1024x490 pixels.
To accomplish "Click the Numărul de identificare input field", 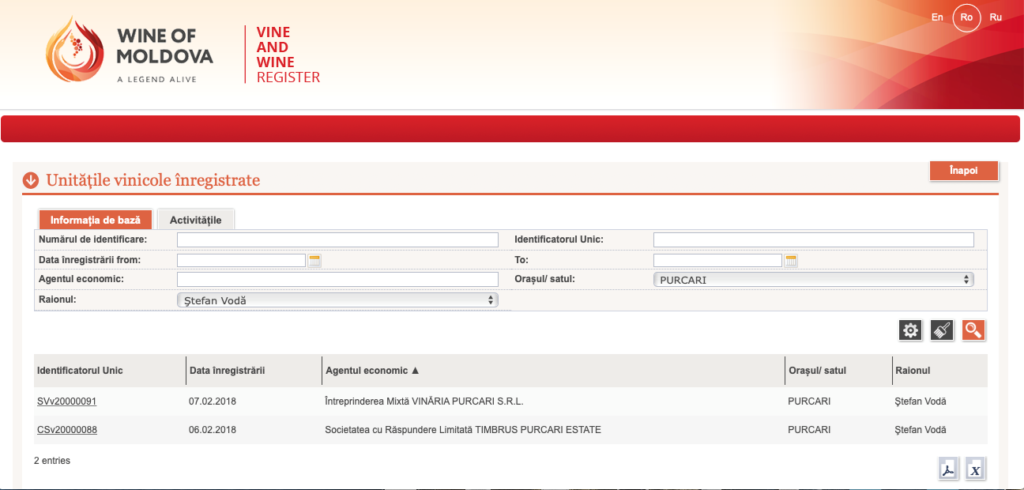I will tap(337, 240).
